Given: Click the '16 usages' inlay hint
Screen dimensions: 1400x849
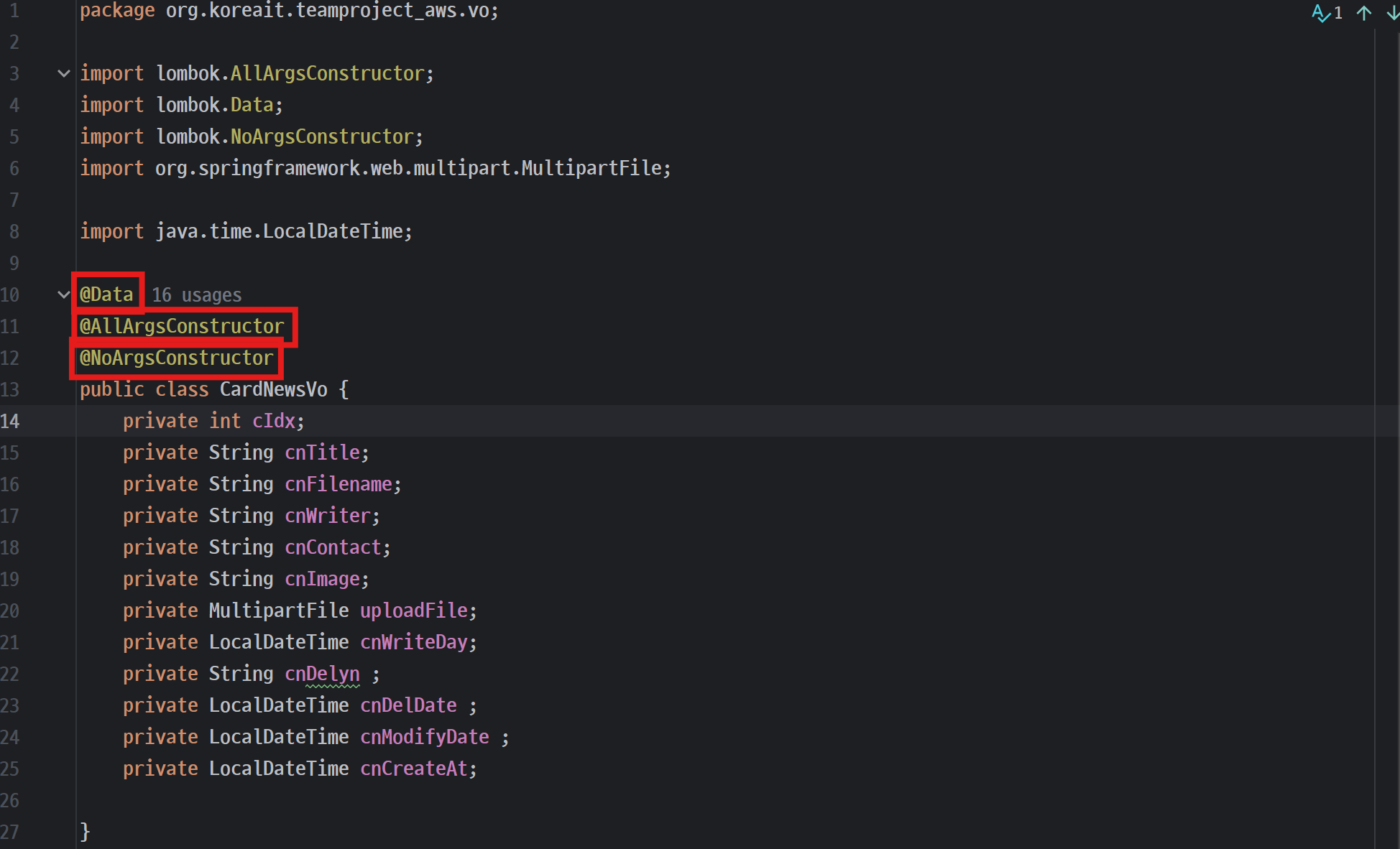Looking at the screenshot, I should click(196, 295).
